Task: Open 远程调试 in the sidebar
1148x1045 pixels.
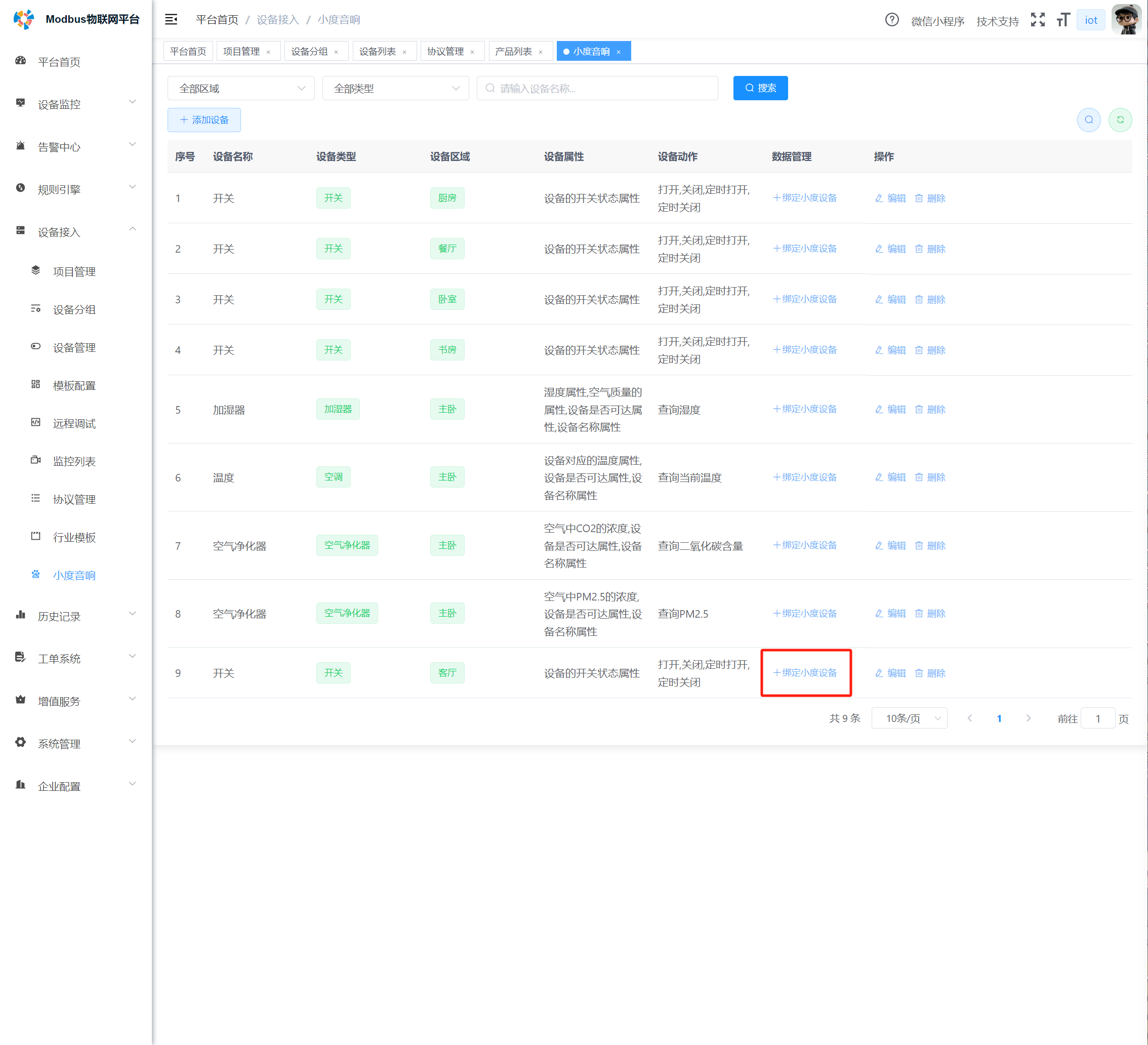Action: click(74, 423)
